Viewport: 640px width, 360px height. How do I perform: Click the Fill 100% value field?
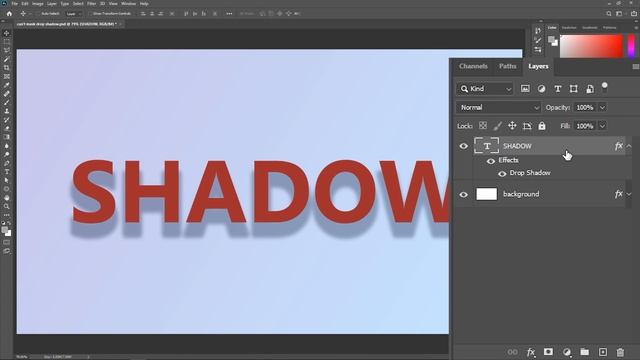pyautogui.click(x=585, y=126)
